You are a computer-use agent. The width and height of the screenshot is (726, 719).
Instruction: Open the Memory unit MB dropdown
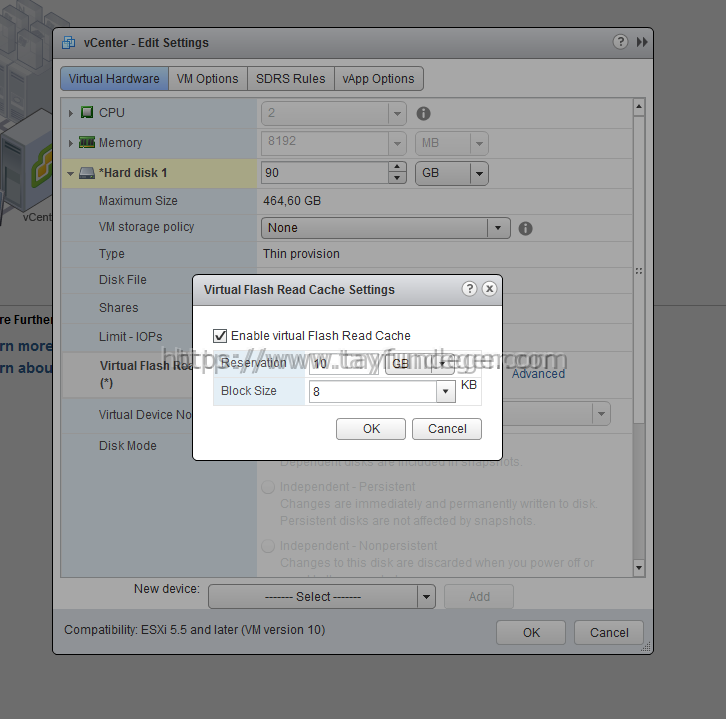pyautogui.click(x=479, y=144)
